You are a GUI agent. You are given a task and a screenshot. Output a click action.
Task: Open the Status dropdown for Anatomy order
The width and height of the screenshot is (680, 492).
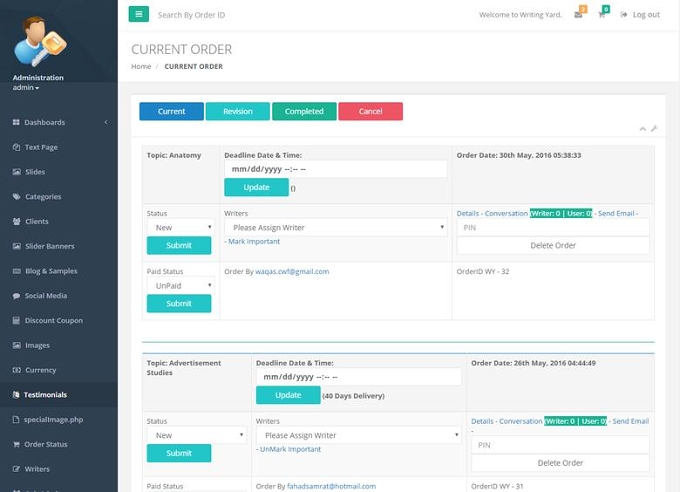[x=180, y=227]
